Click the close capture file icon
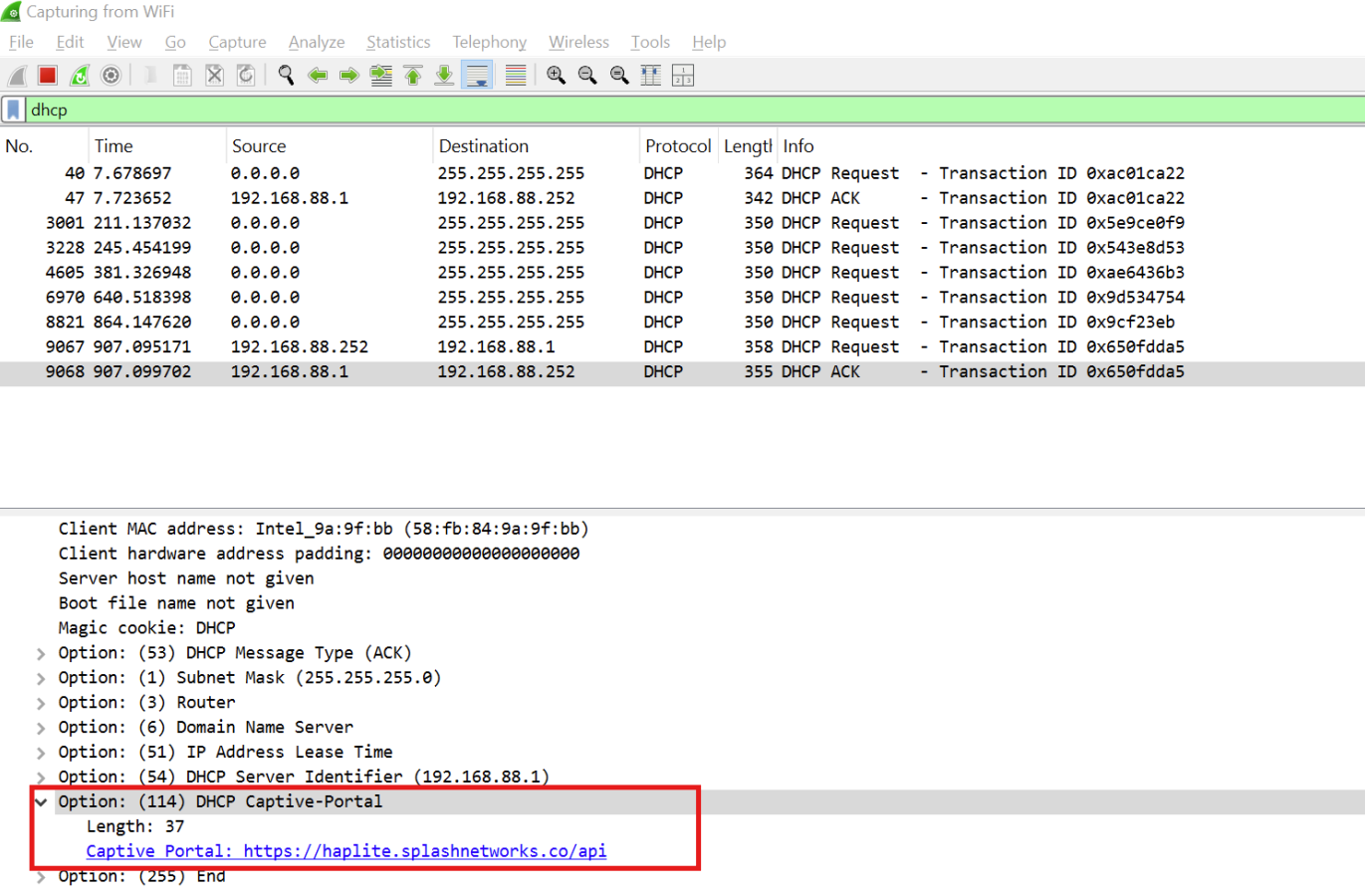Screen dimensions: 1365x896 pos(214,76)
